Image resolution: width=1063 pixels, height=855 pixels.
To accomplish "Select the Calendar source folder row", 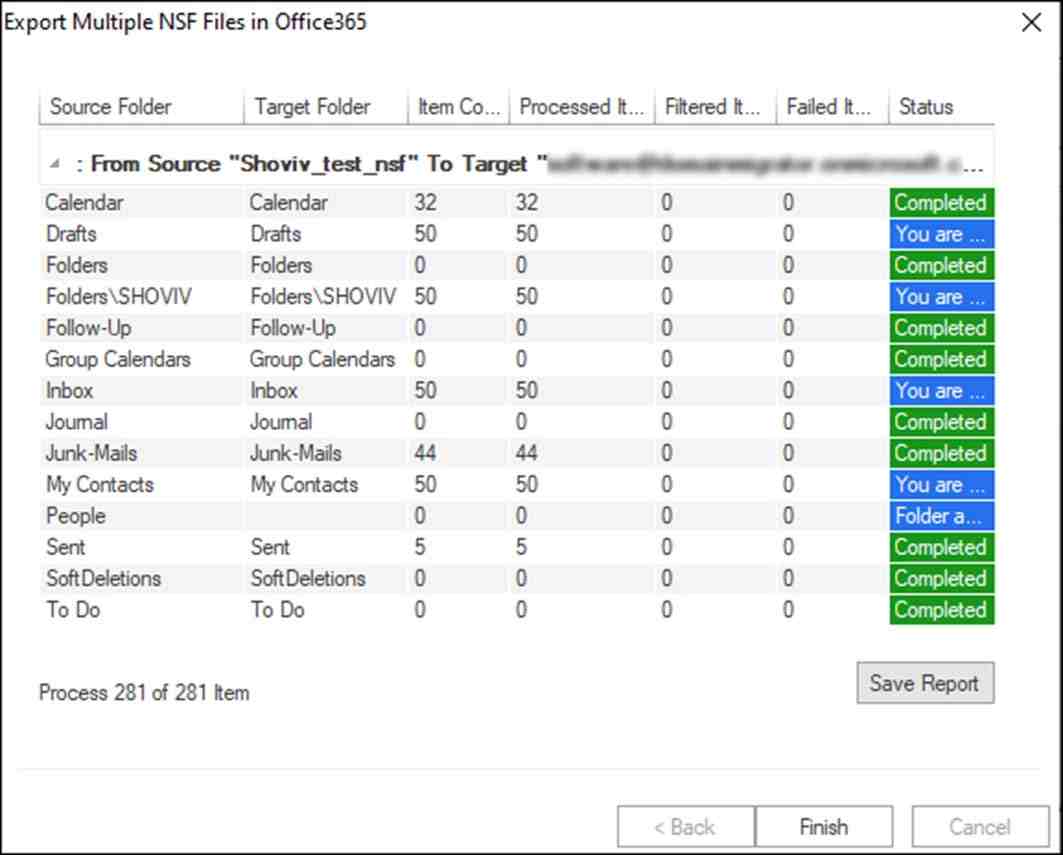I will click(85, 203).
